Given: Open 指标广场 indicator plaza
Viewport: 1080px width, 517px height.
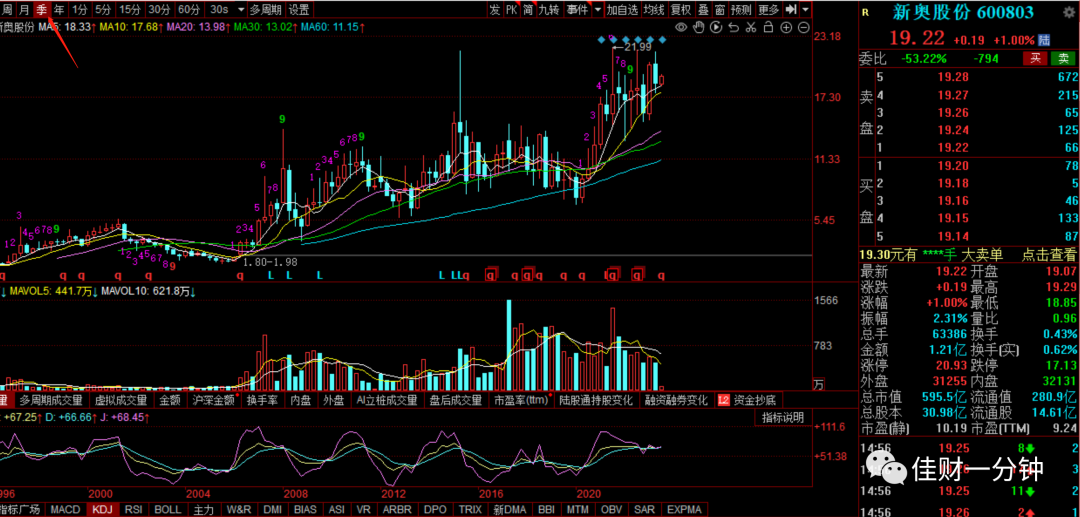Looking at the screenshot, I should pyautogui.click(x=22, y=509).
